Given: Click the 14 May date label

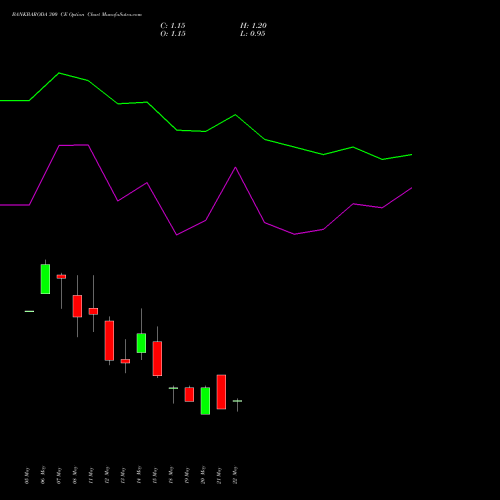Looking at the screenshot, I should tap(139, 475).
